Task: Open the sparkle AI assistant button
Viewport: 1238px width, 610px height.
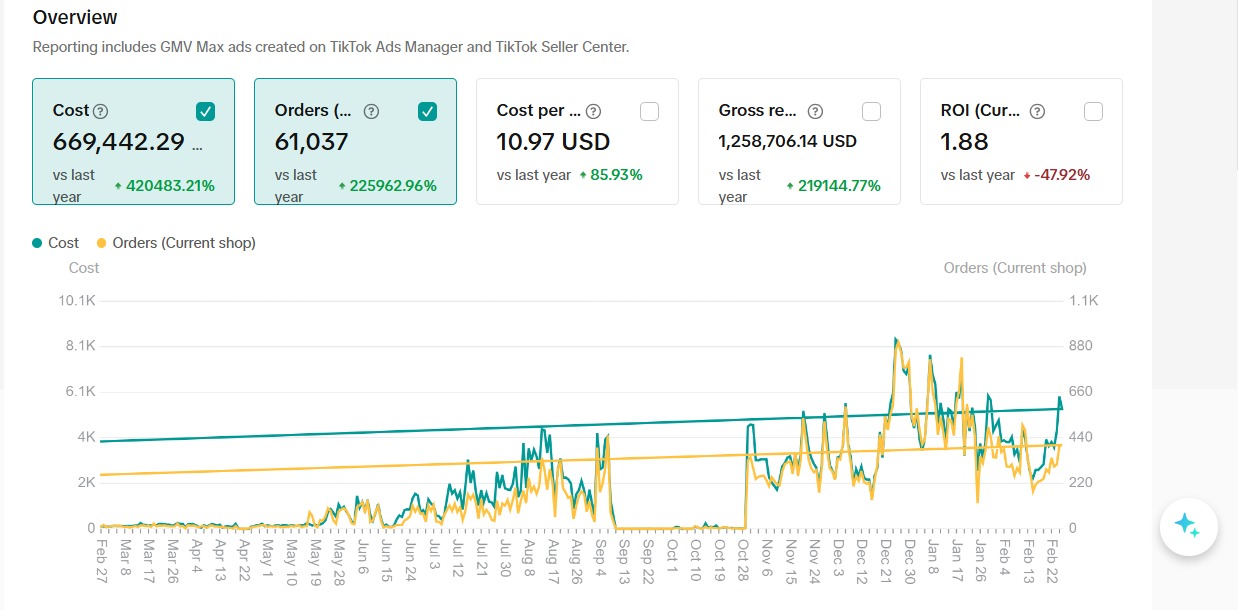Action: (x=1187, y=525)
